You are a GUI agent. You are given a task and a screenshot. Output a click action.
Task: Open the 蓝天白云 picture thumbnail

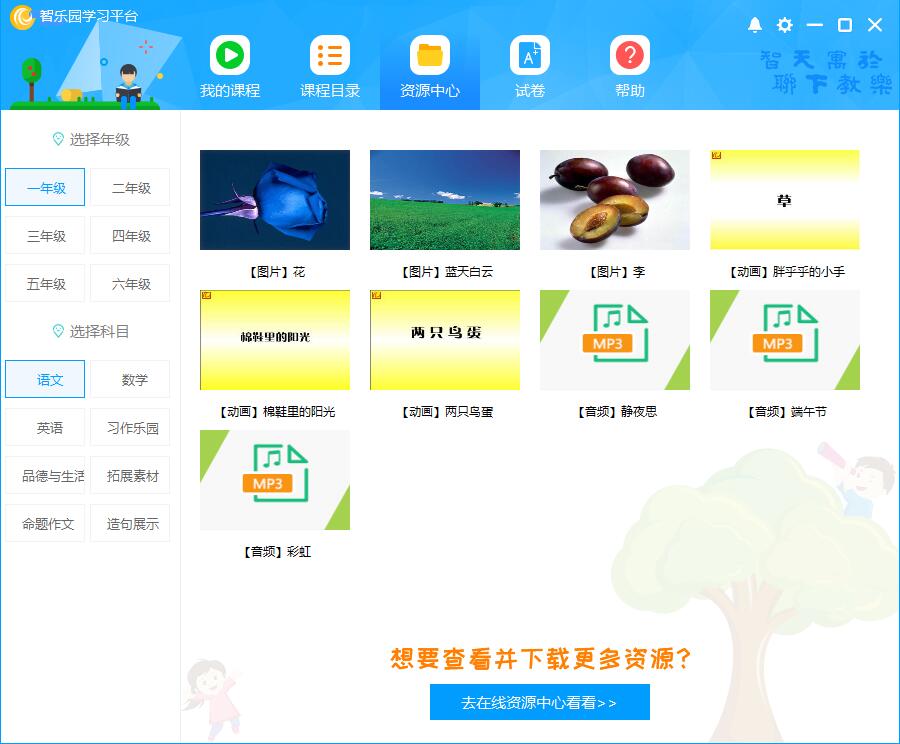[x=445, y=200]
